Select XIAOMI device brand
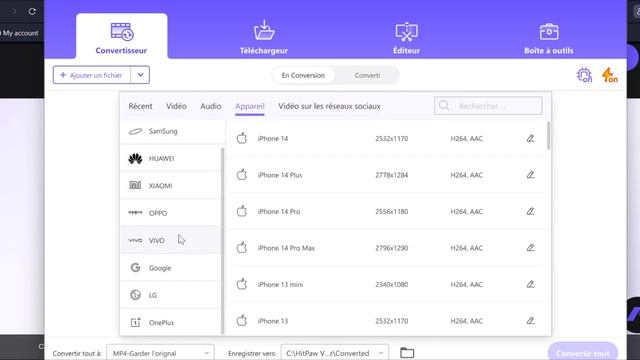Screen dimensions: 640x360 point(171,186)
